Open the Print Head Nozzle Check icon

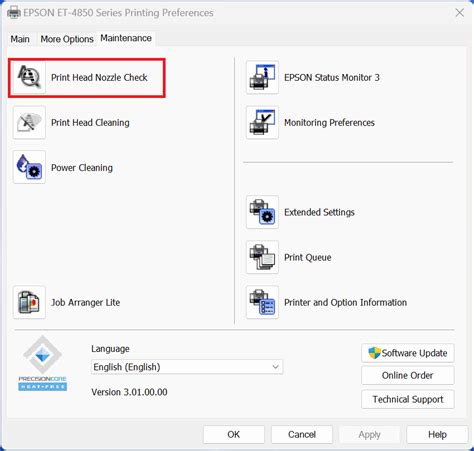(x=29, y=77)
